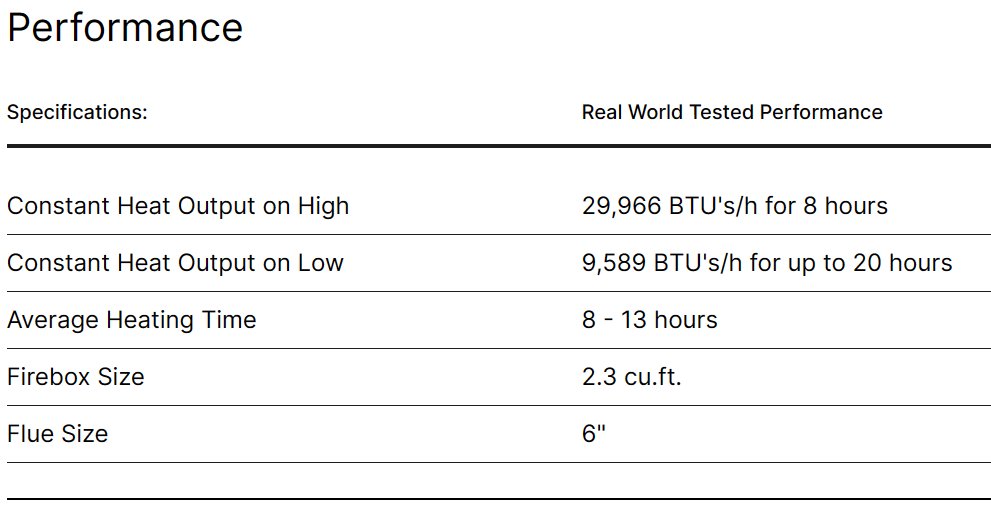Click the Performance heading
This screenshot has width=991, height=508.
(125, 28)
